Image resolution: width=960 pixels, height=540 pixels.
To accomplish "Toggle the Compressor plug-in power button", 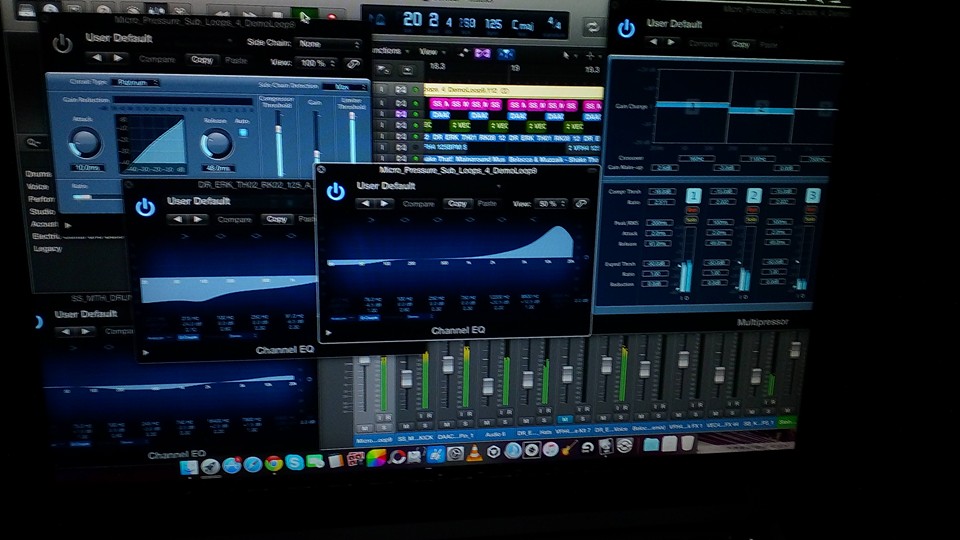I will (62, 44).
